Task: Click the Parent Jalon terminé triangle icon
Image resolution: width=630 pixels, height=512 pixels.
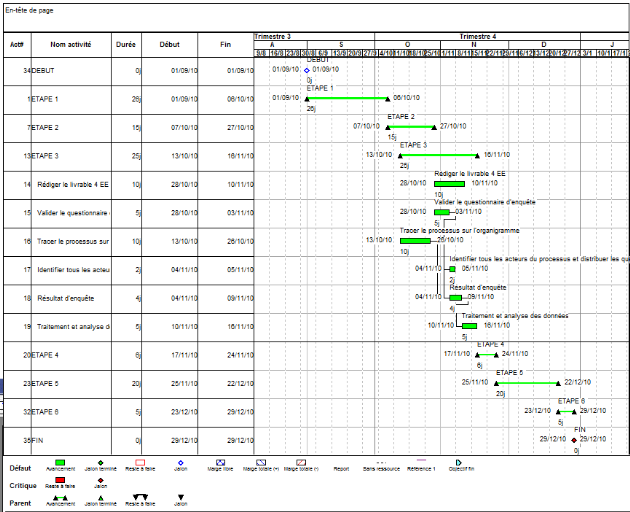Action: tap(101, 498)
